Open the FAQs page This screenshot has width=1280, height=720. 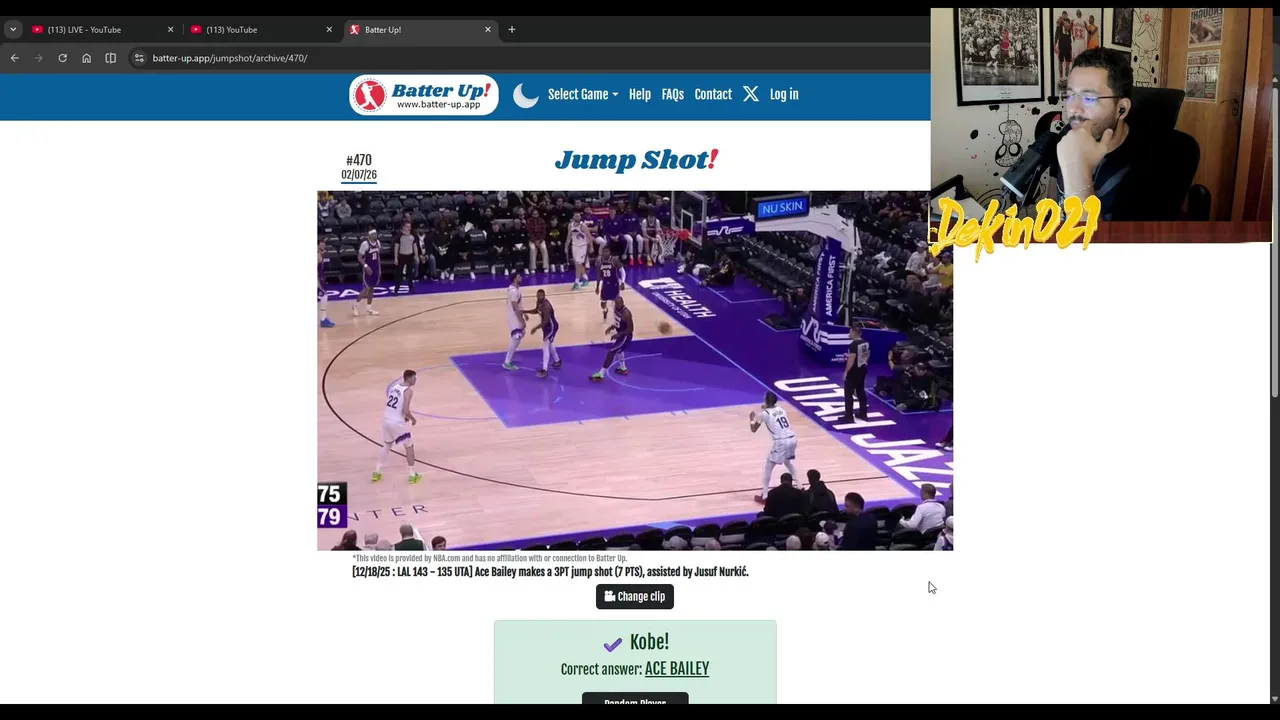[x=673, y=94]
